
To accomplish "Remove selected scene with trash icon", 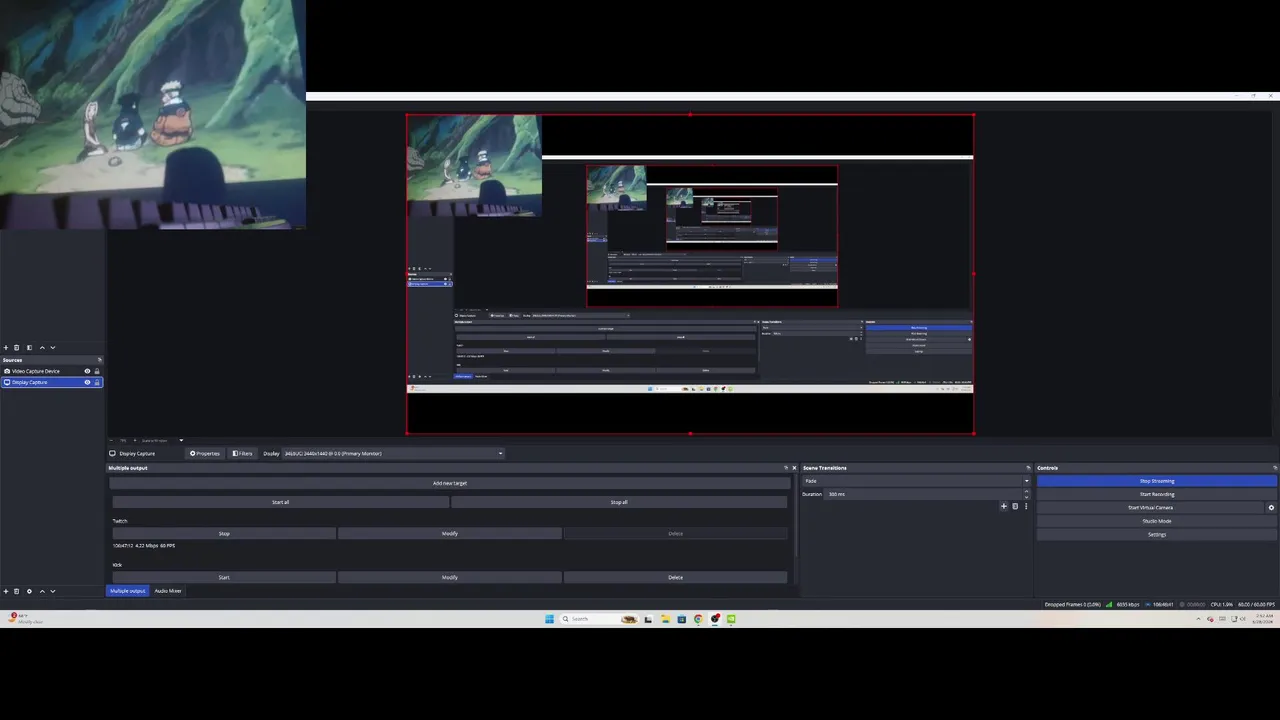I will click(x=16, y=348).
